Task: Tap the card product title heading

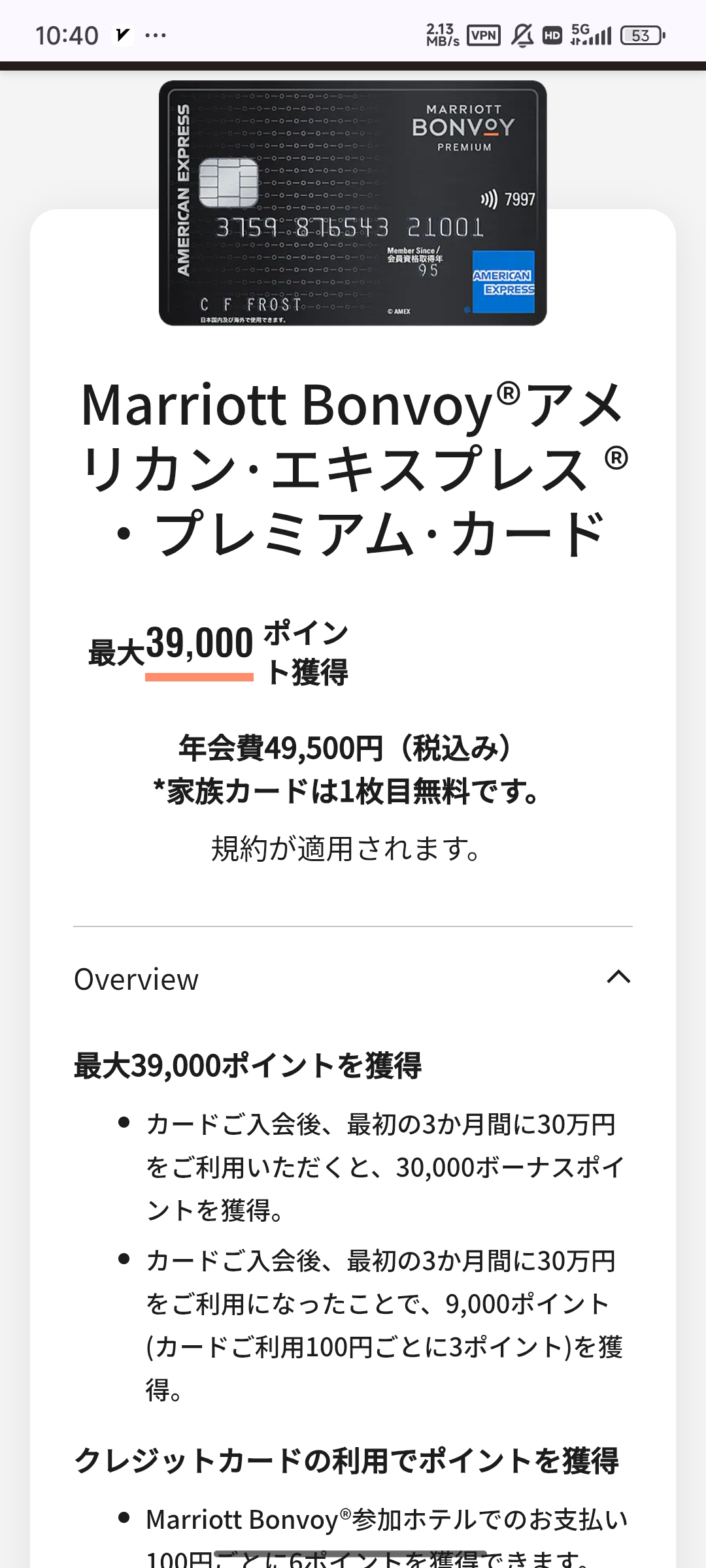Action: pyautogui.click(x=353, y=470)
